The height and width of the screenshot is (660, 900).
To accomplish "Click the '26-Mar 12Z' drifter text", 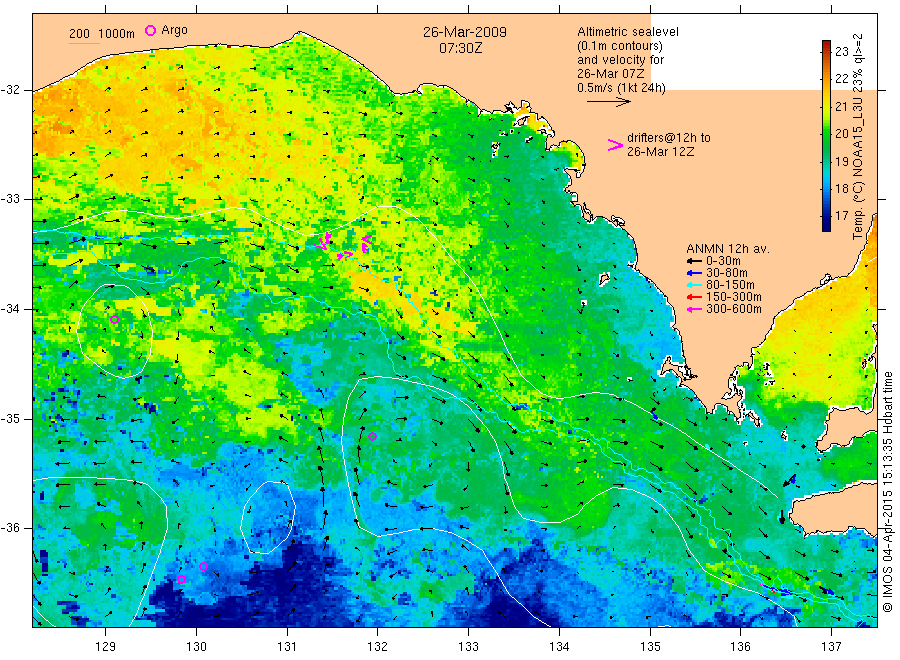I will click(x=660, y=152).
